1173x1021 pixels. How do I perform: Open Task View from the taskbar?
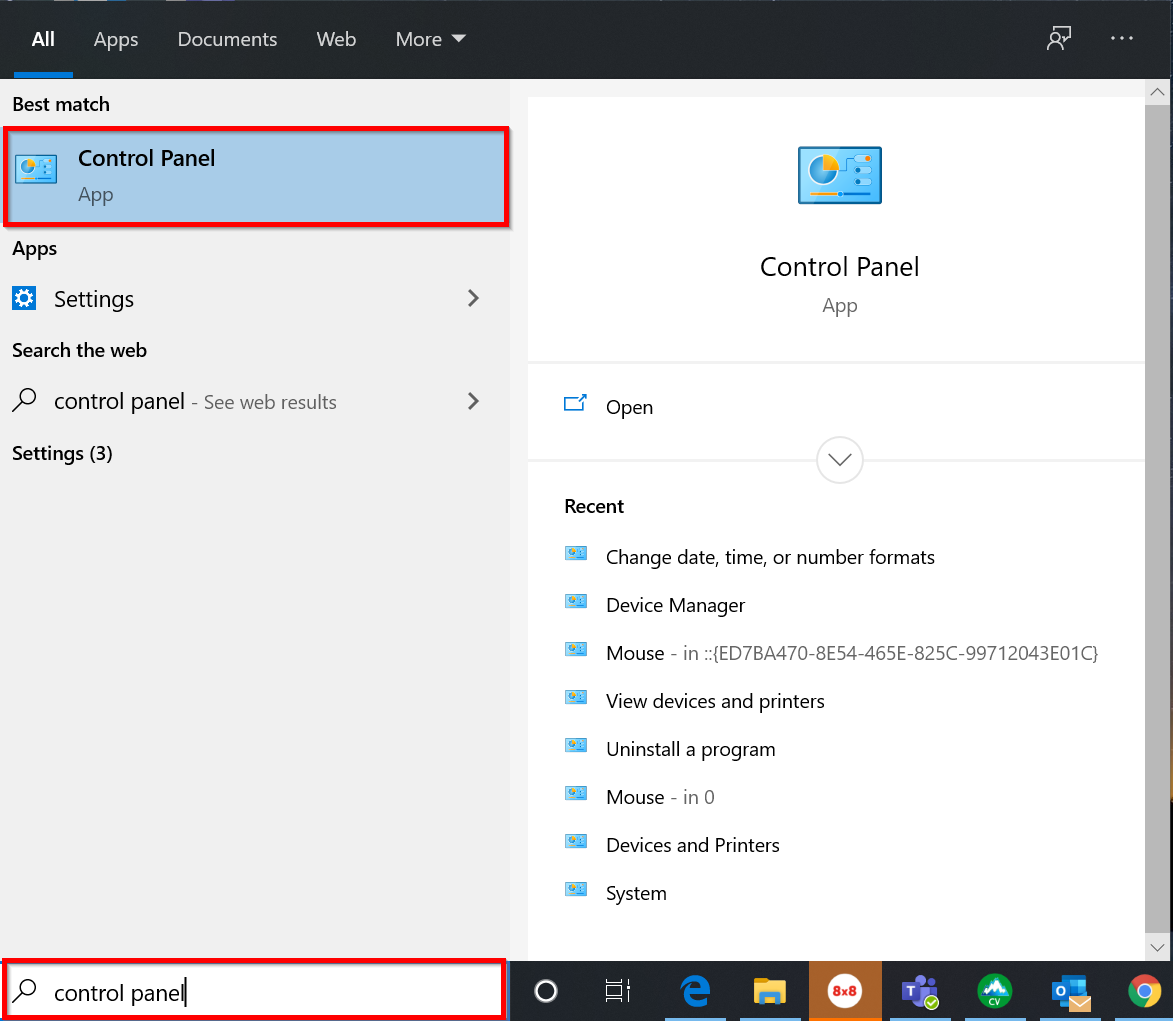click(618, 991)
